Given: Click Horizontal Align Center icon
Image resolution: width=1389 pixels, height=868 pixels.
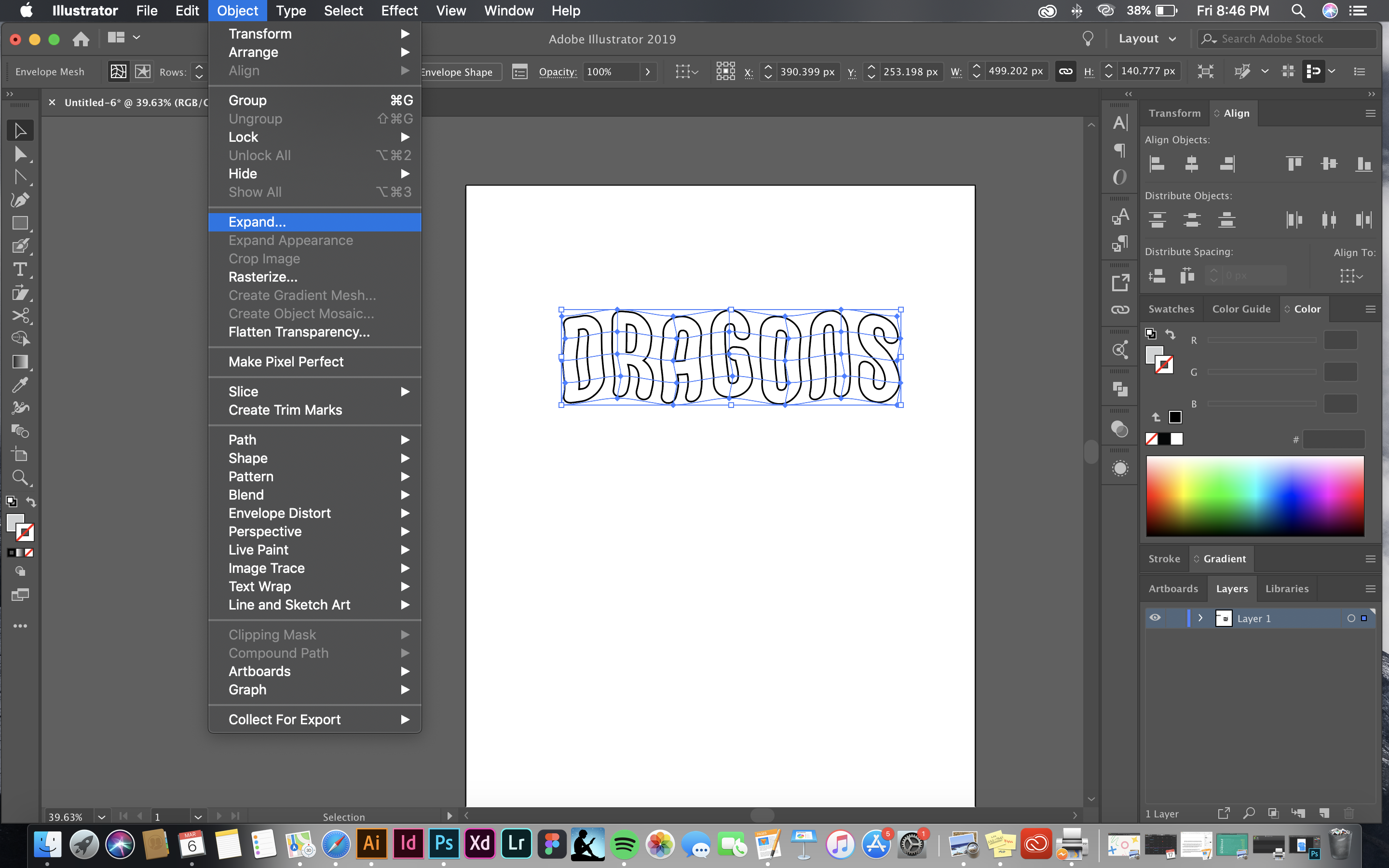Looking at the screenshot, I should click(x=1192, y=164).
